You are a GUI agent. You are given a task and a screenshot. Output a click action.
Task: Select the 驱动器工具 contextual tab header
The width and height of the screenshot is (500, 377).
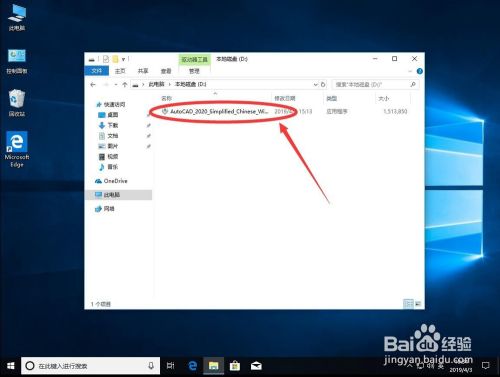(x=195, y=60)
